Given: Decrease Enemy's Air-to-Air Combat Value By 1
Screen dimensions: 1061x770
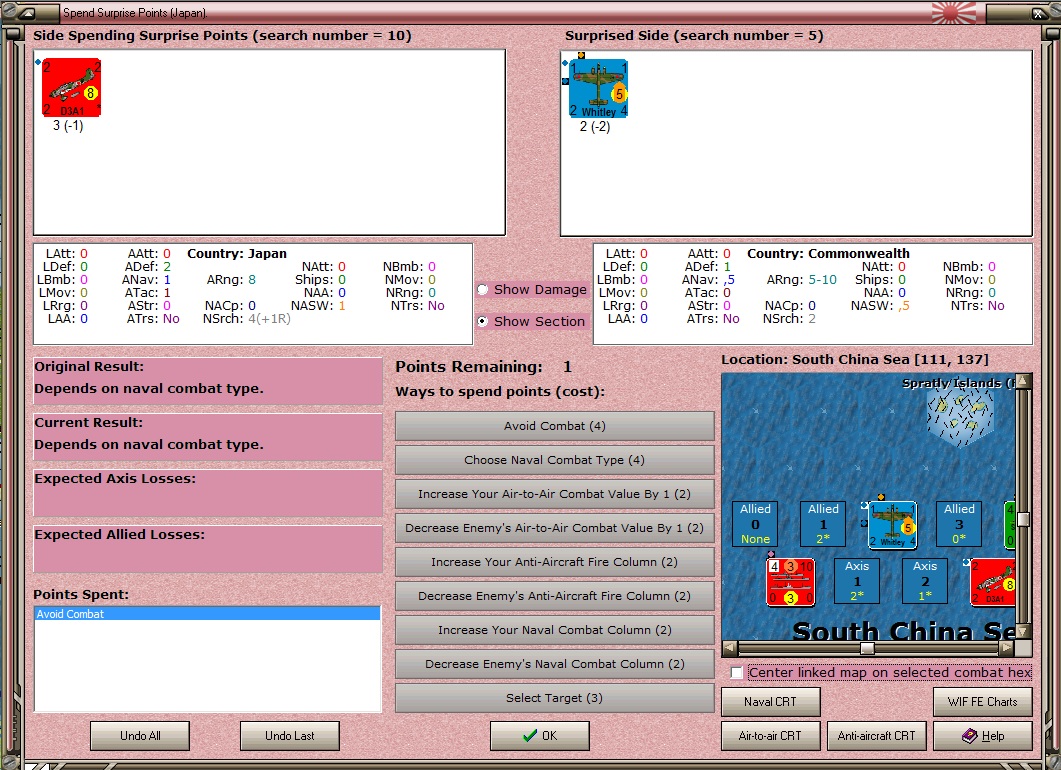Looking at the screenshot, I should click(554, 528).
